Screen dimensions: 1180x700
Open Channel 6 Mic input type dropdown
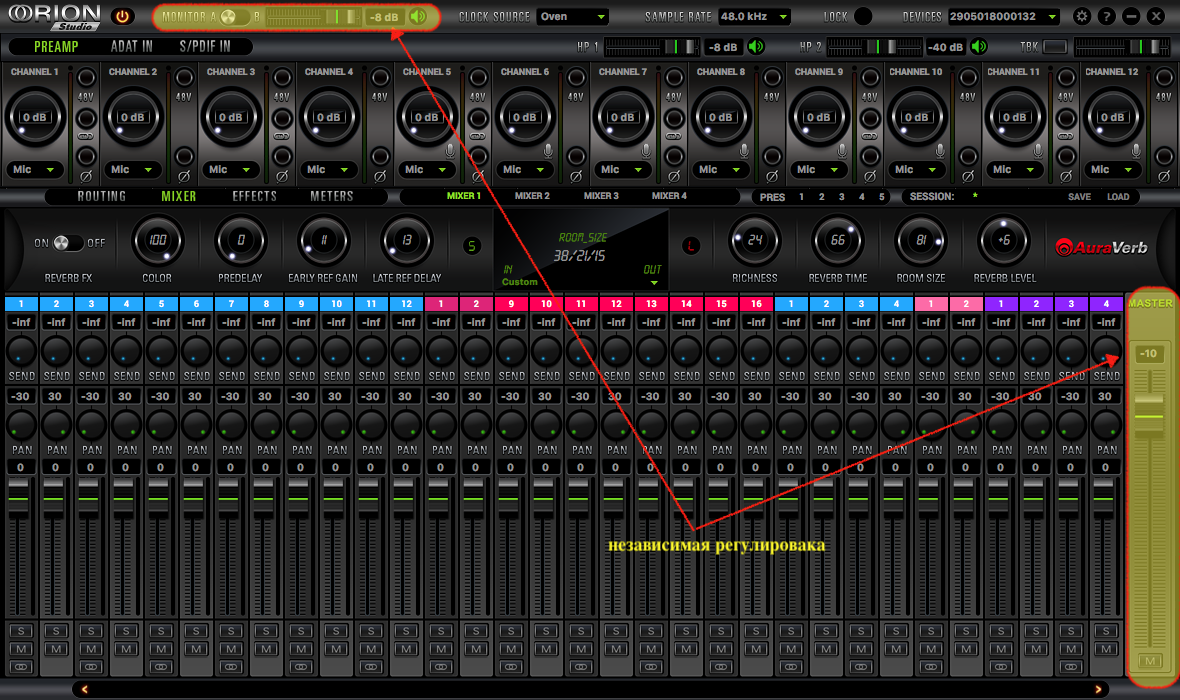(525, 169)
